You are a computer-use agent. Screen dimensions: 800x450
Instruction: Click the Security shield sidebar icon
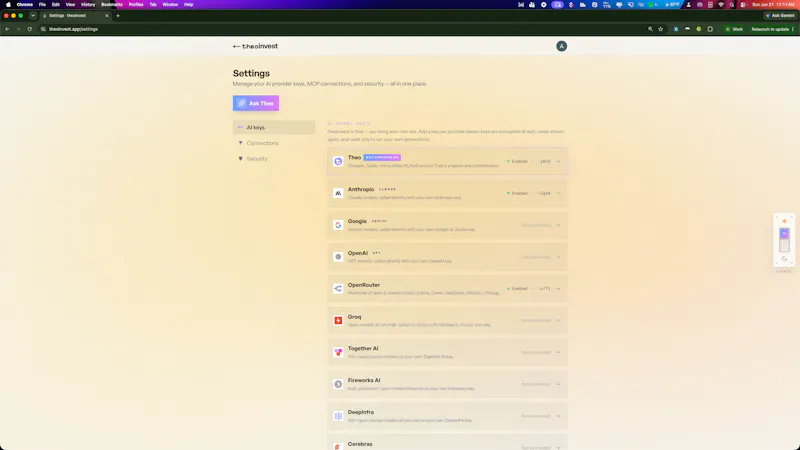click(240, 159)
